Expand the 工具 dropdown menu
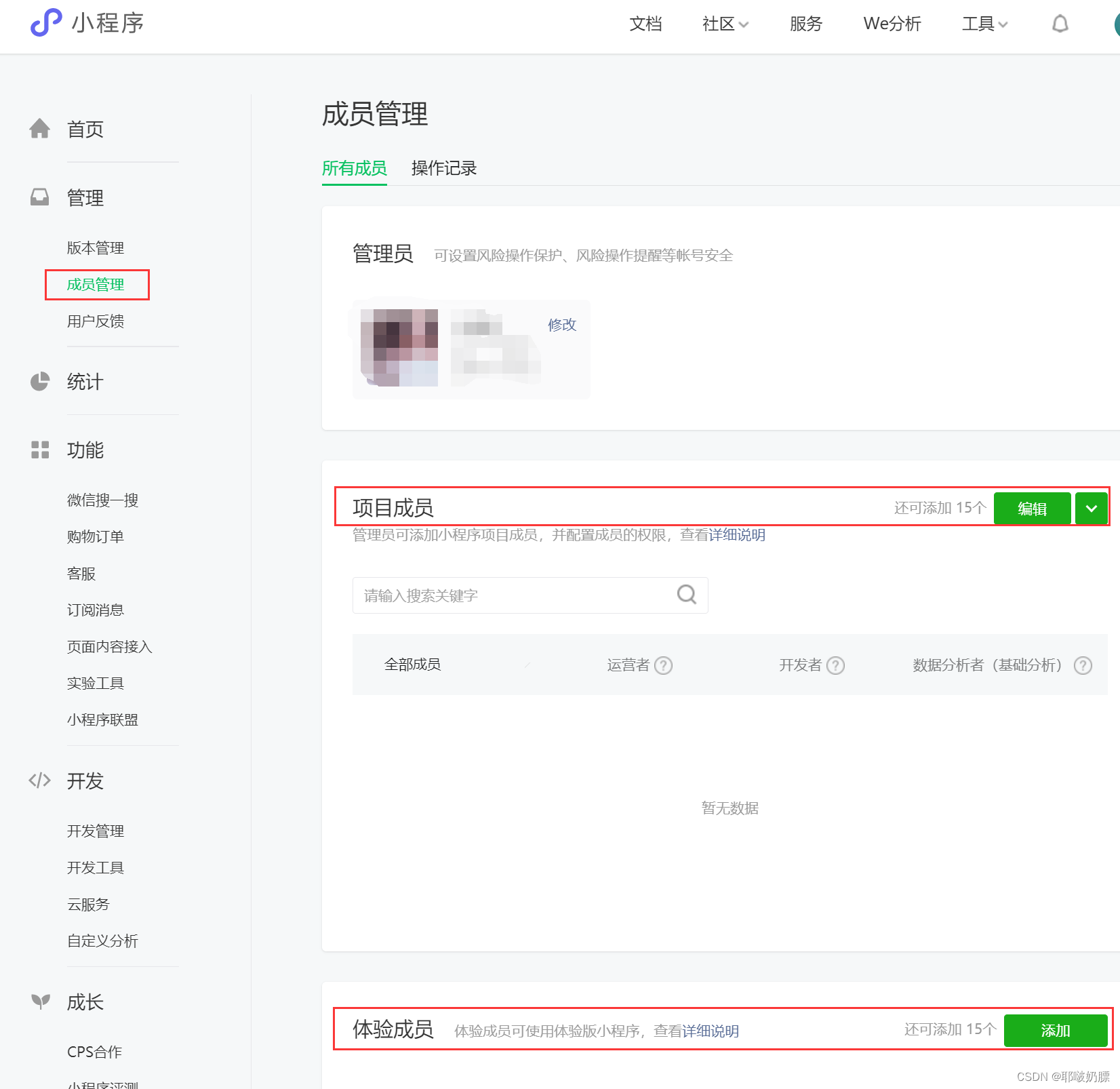 (x=985, y=24)
